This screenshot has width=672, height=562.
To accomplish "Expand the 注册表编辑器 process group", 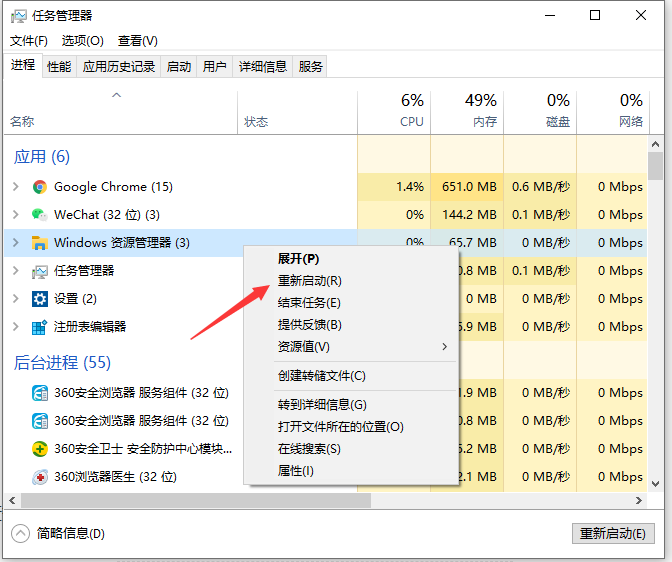I will (15, 327).
